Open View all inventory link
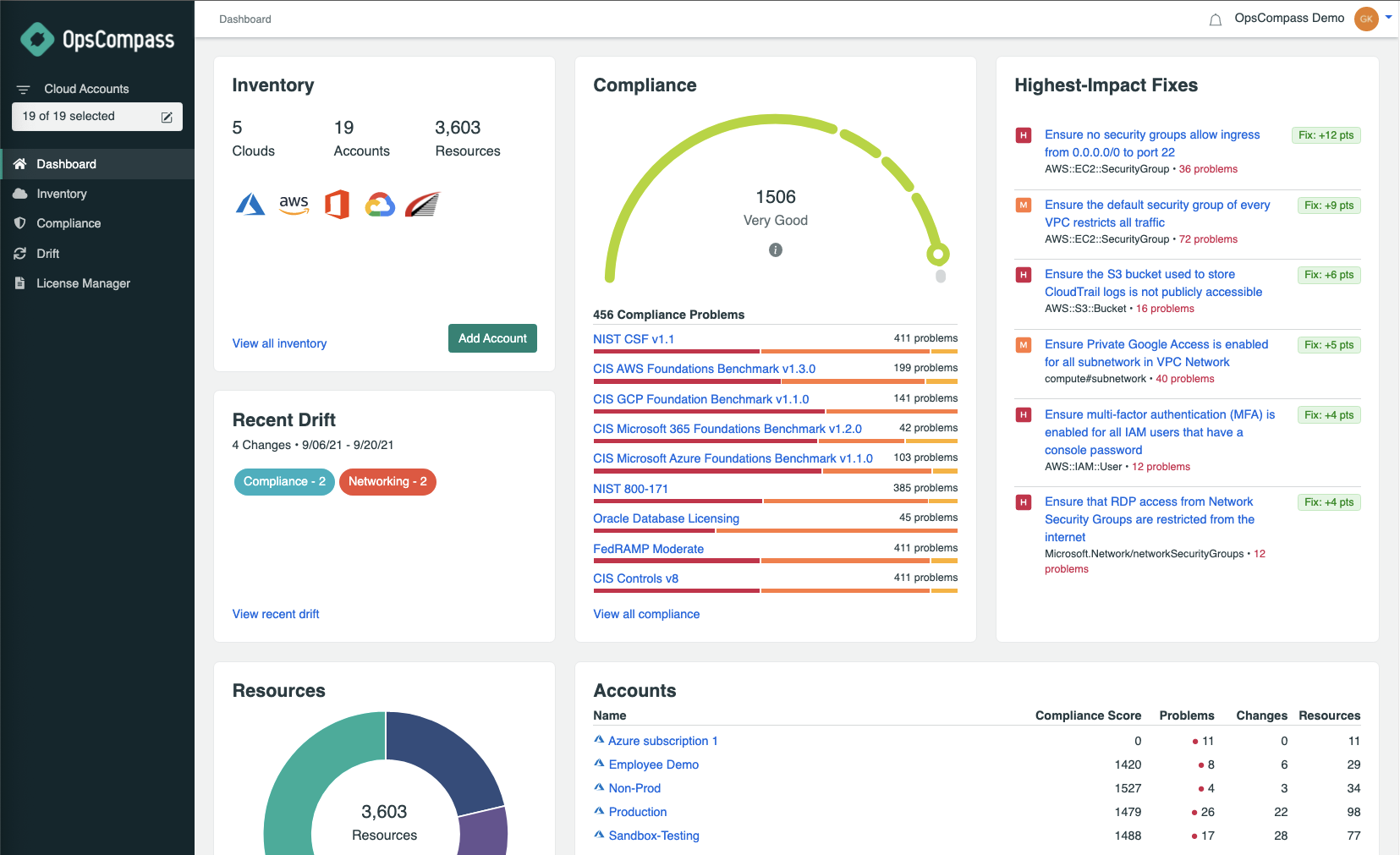The height and width of the screenshot is (855, 1400). [x=279, y=343]
